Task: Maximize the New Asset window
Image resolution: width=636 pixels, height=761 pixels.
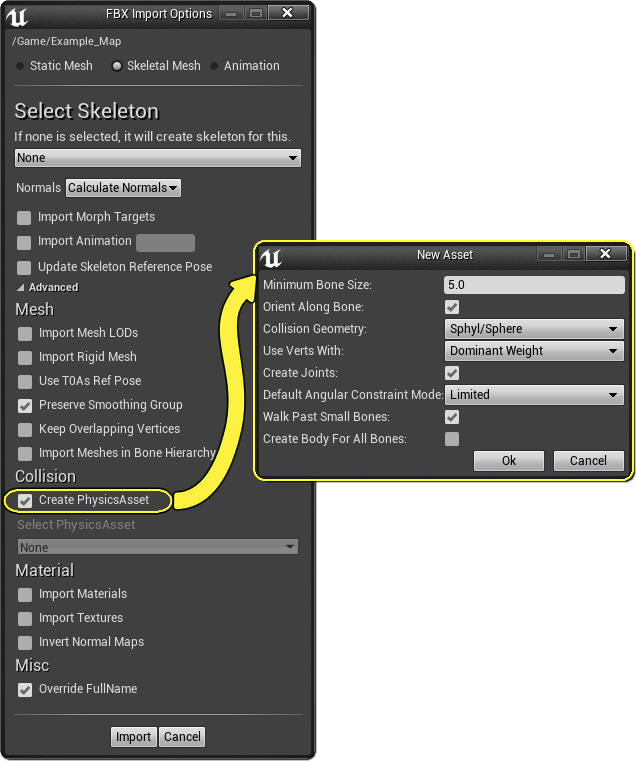Action: pyautogui.click(x=574, y=254)
